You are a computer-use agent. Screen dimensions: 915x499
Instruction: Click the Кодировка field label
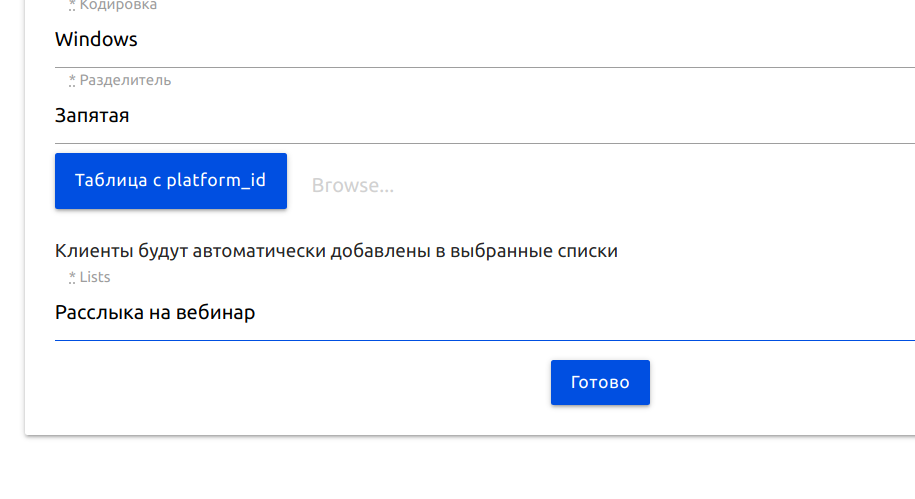pyautogui.click(x=118, y=5)
